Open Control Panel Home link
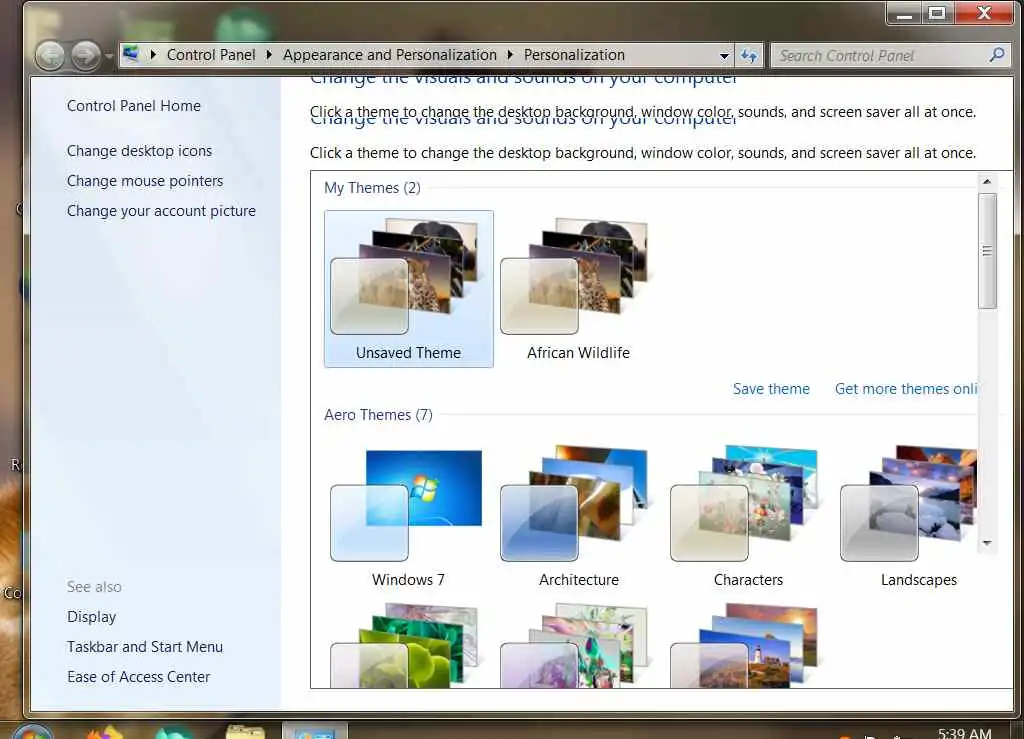 (x=134, y=106)
